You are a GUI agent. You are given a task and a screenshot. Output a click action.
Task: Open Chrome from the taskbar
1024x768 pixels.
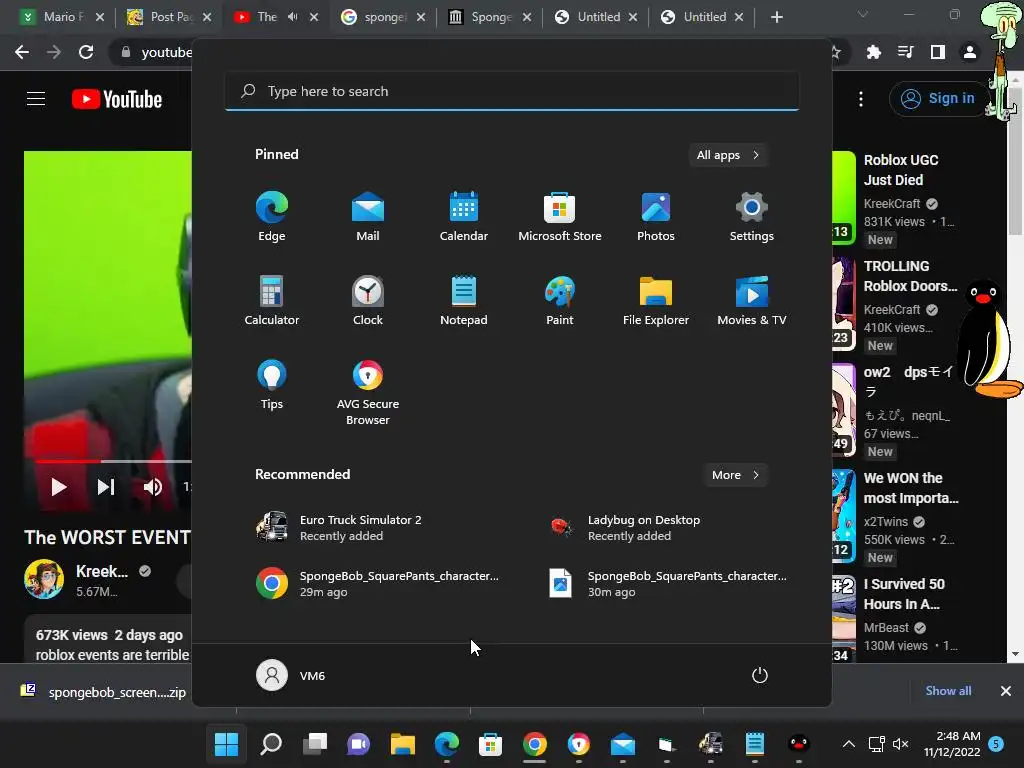tap(534, 744)
